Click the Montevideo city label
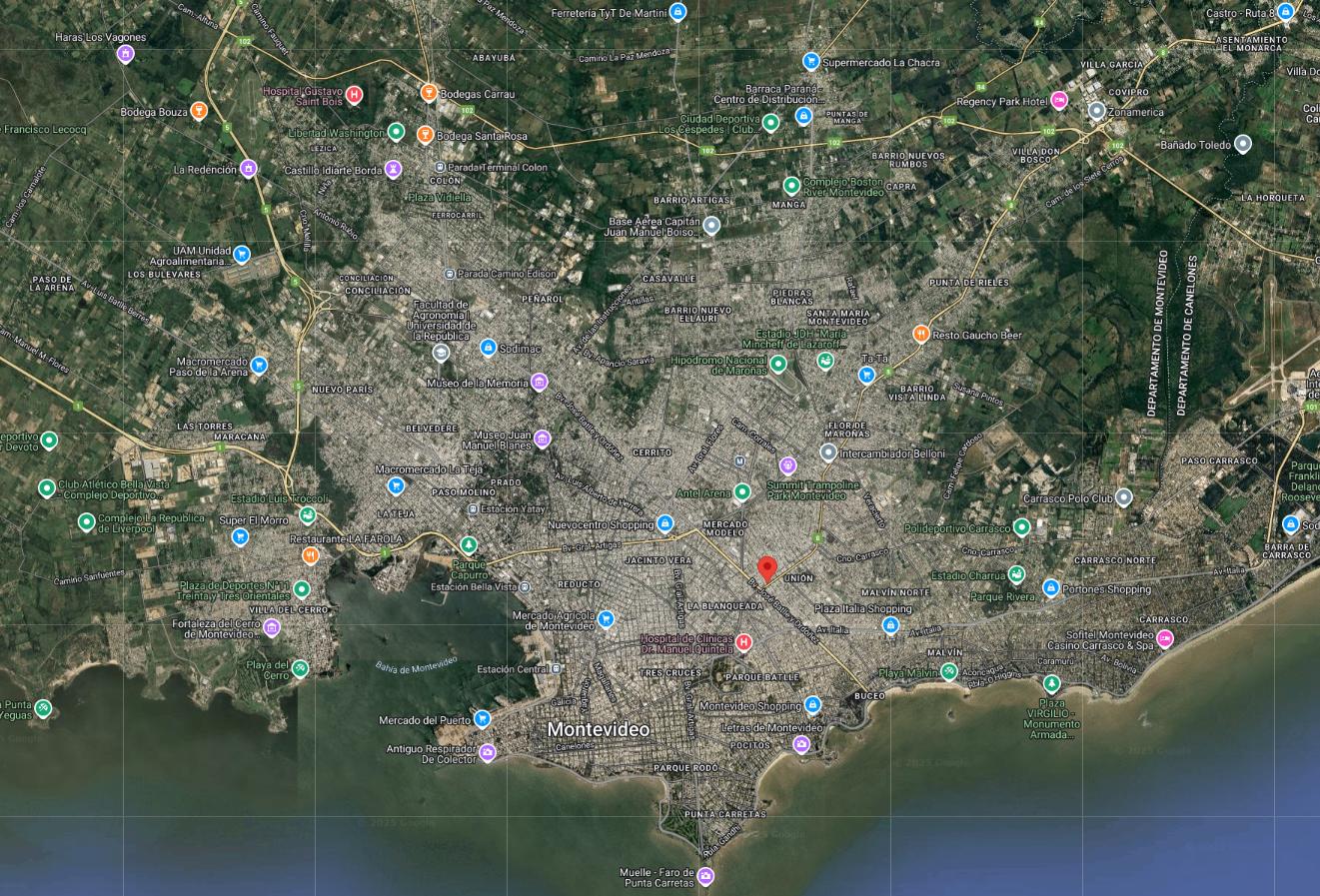This screenshot has height=896, width=1320. (x=599, y=730)
